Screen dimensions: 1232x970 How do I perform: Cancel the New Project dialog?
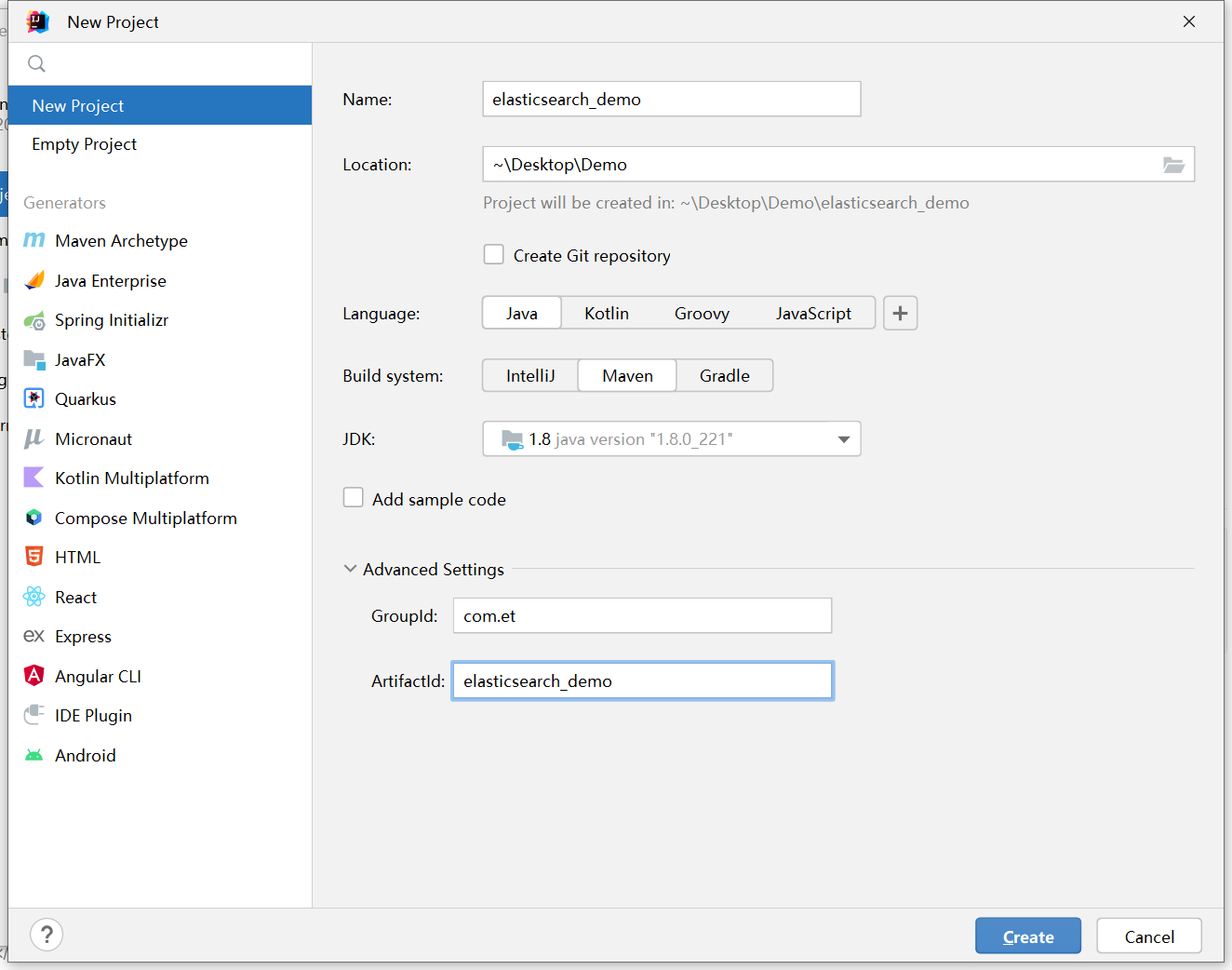click(x=1148, y=936)
